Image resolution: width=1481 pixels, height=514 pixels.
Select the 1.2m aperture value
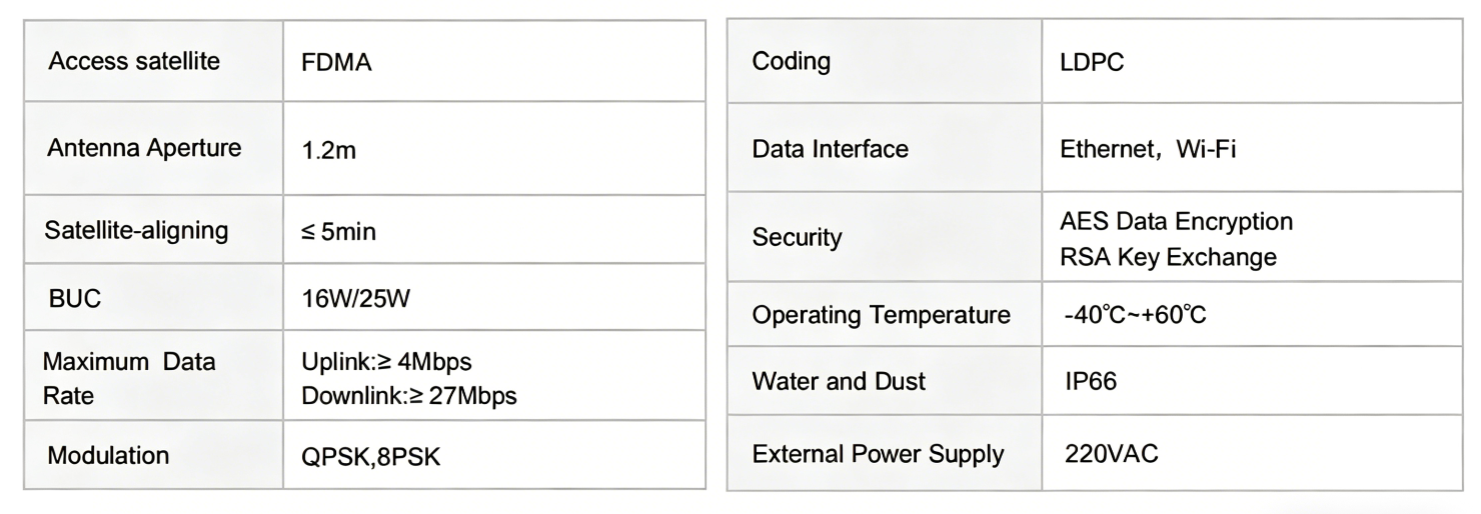pos(329,151)
